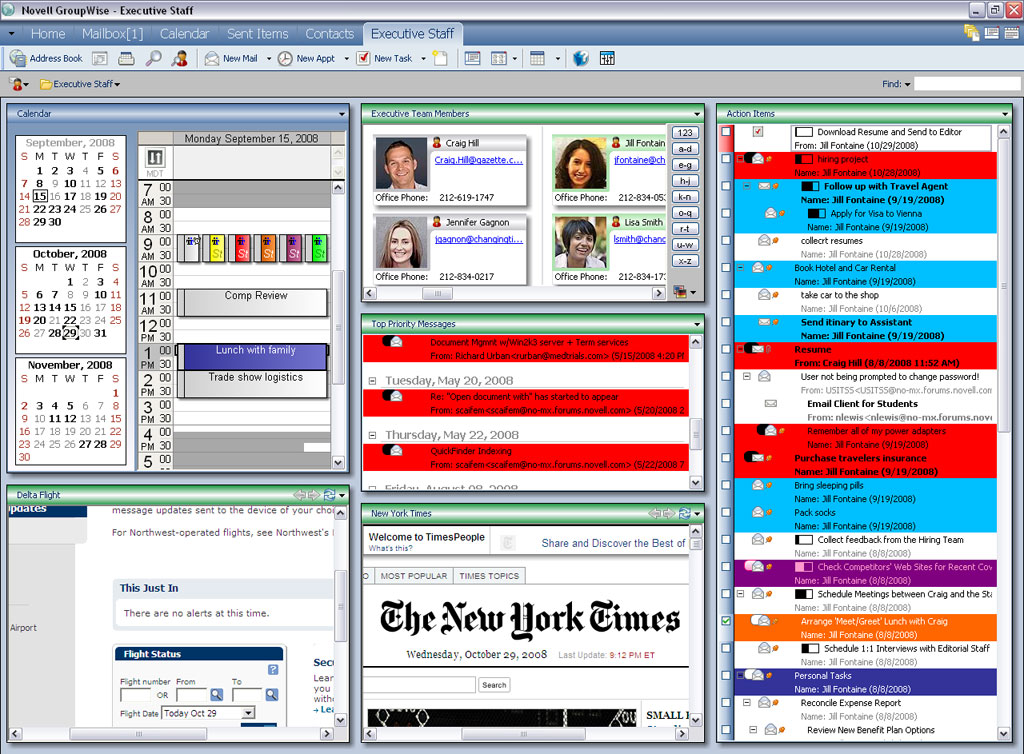Open the web globe toolbar icon
This screenshot has height=754, width=1024.
581,59
